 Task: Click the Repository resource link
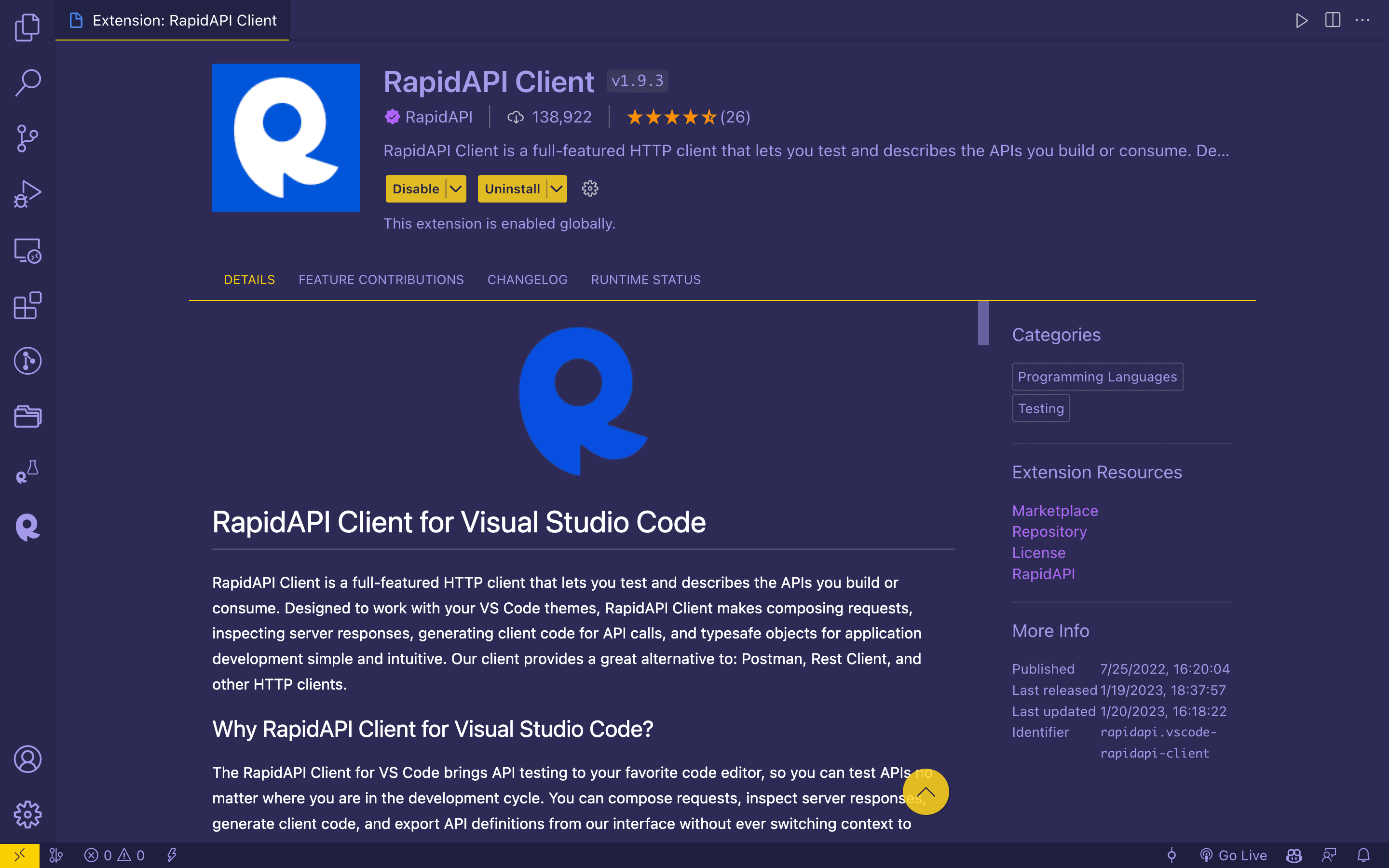tap(1049, 531)
